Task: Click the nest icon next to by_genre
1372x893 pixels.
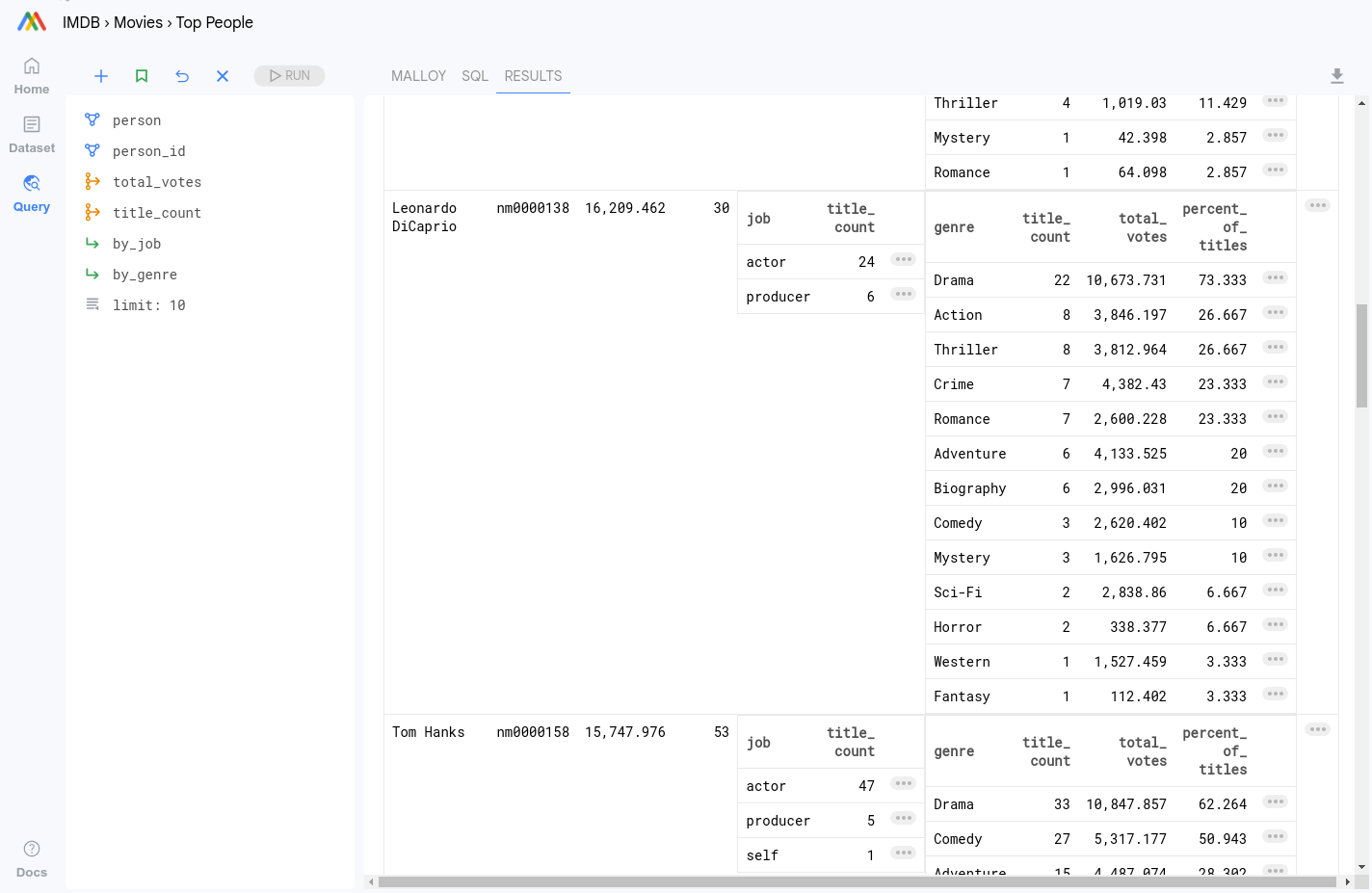Action: [92, 274]
